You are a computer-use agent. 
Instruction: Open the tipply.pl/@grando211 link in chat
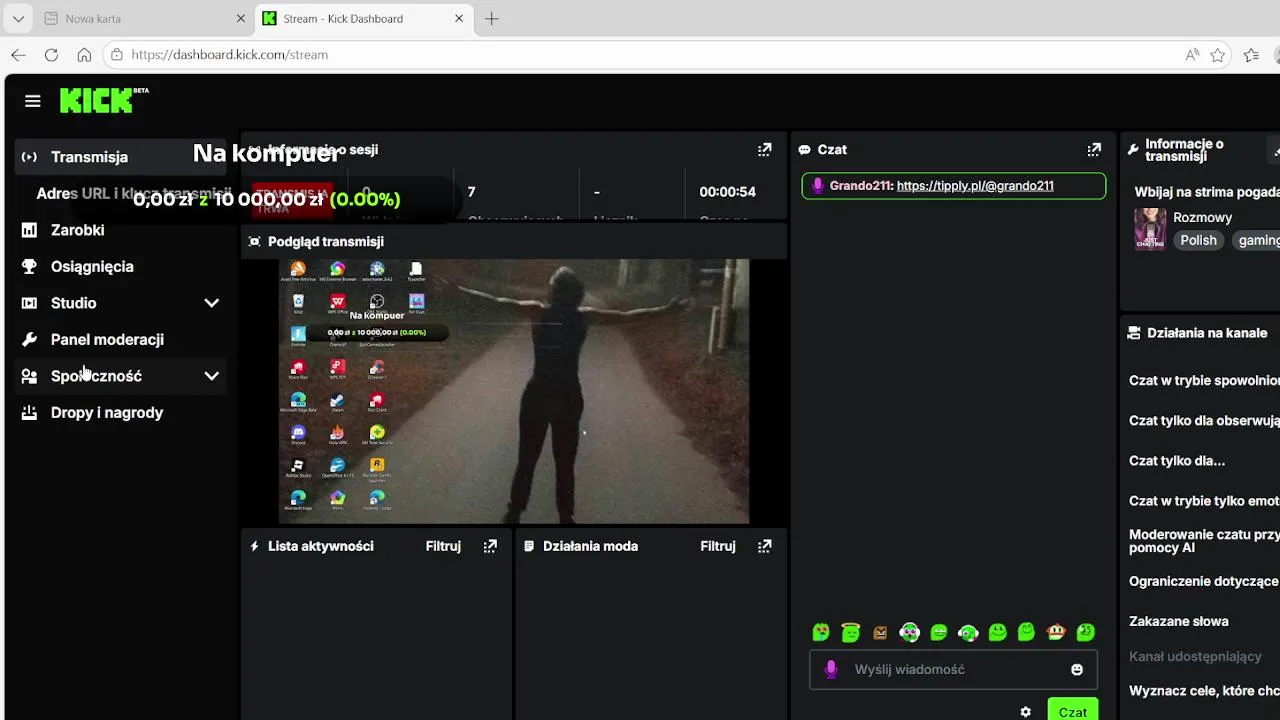point(975,186)
